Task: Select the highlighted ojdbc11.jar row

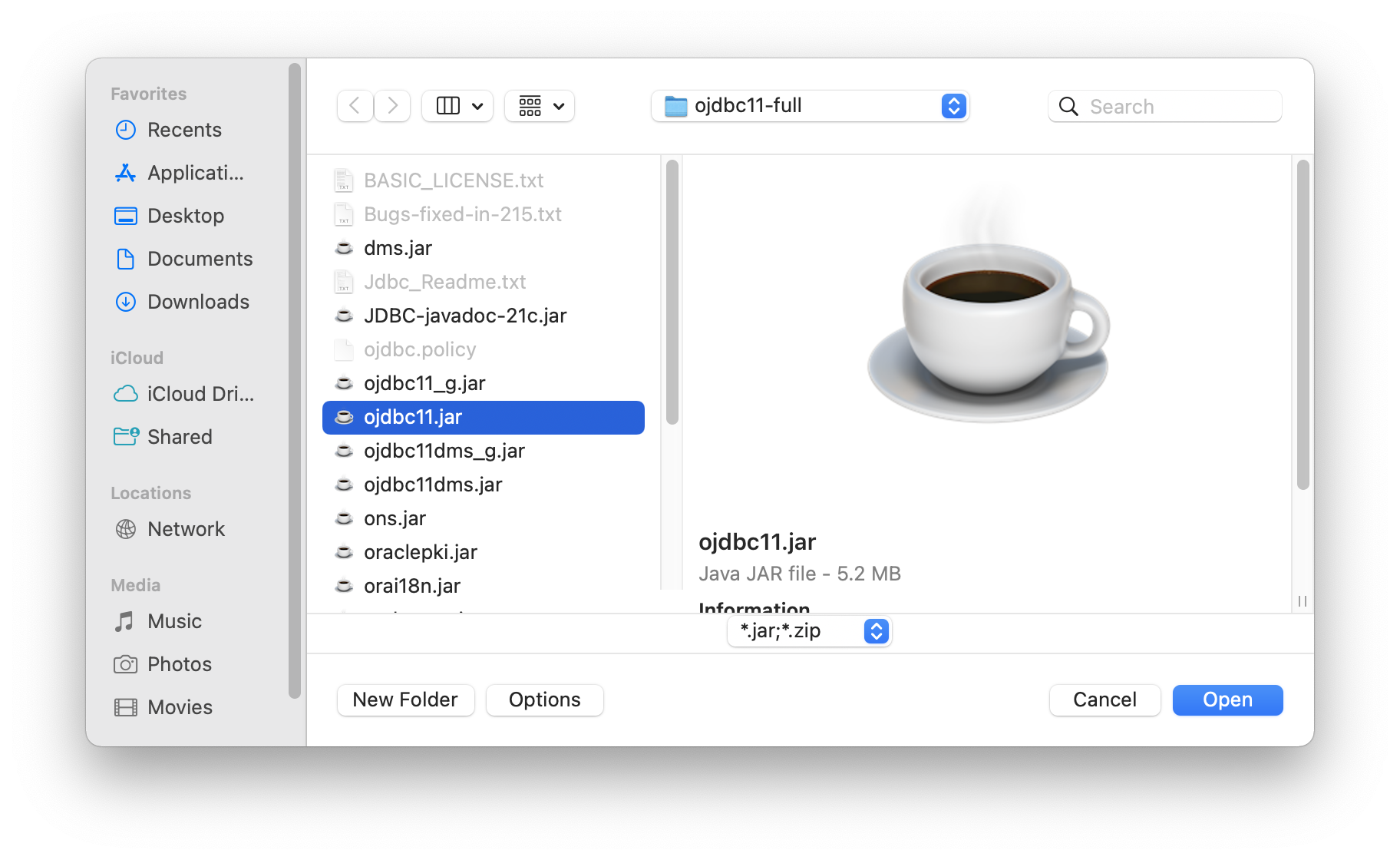Action: coord(484,417)
